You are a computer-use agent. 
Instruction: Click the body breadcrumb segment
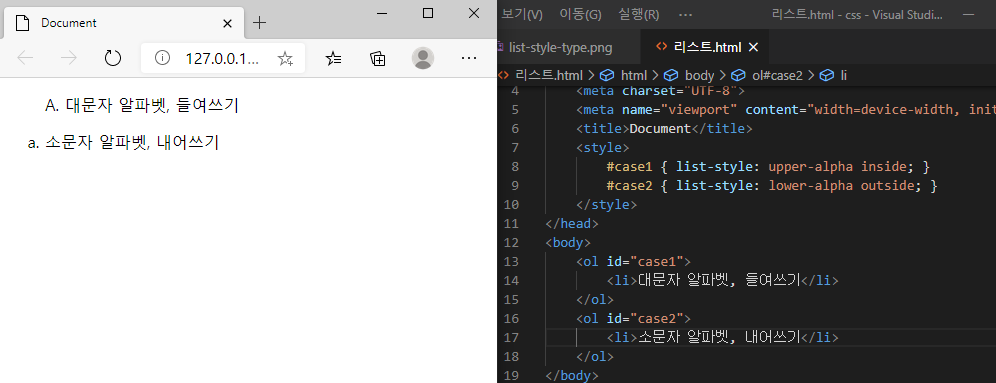(699, 76)
